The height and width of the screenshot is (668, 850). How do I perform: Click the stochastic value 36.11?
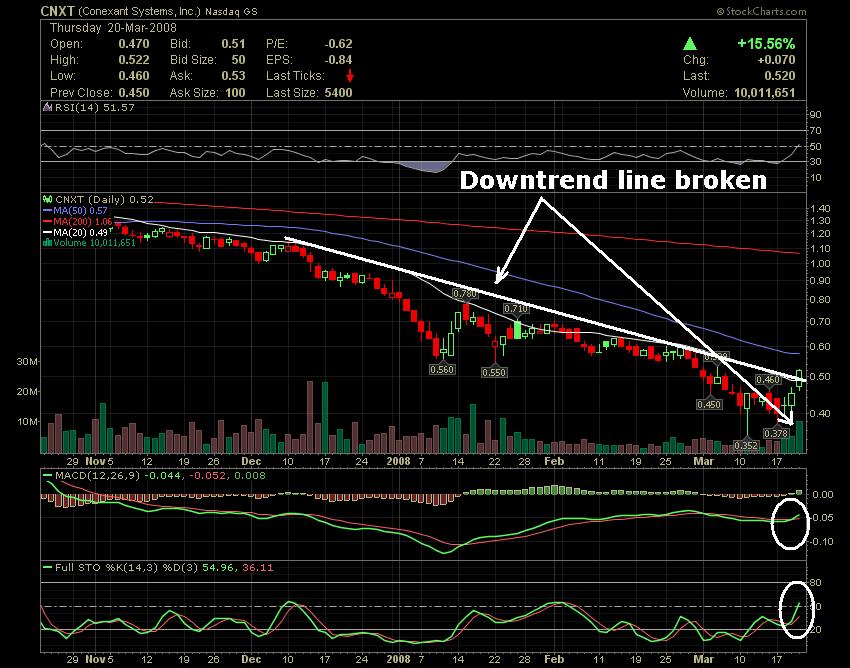click(257, 568)
